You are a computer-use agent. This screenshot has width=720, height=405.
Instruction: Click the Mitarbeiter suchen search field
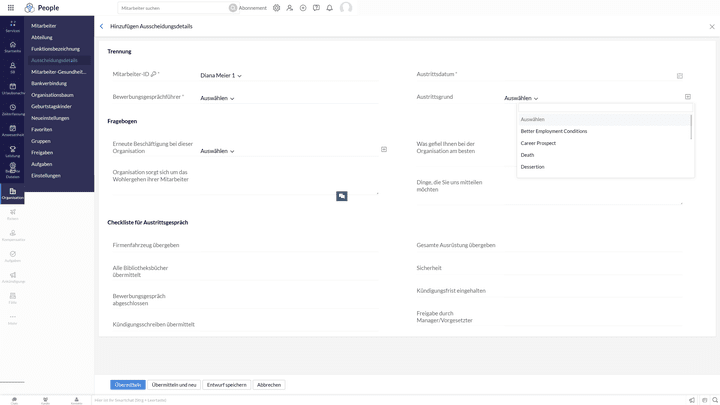coord(170,8)
